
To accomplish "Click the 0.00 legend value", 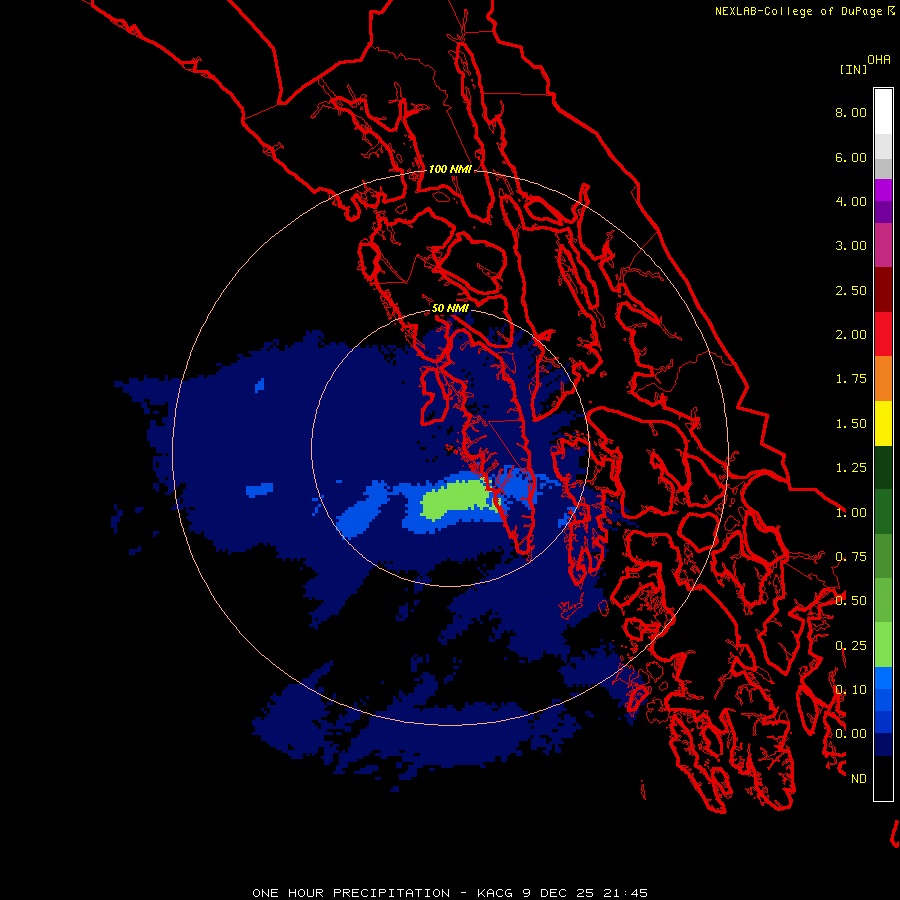I will (x=851, y=734).
